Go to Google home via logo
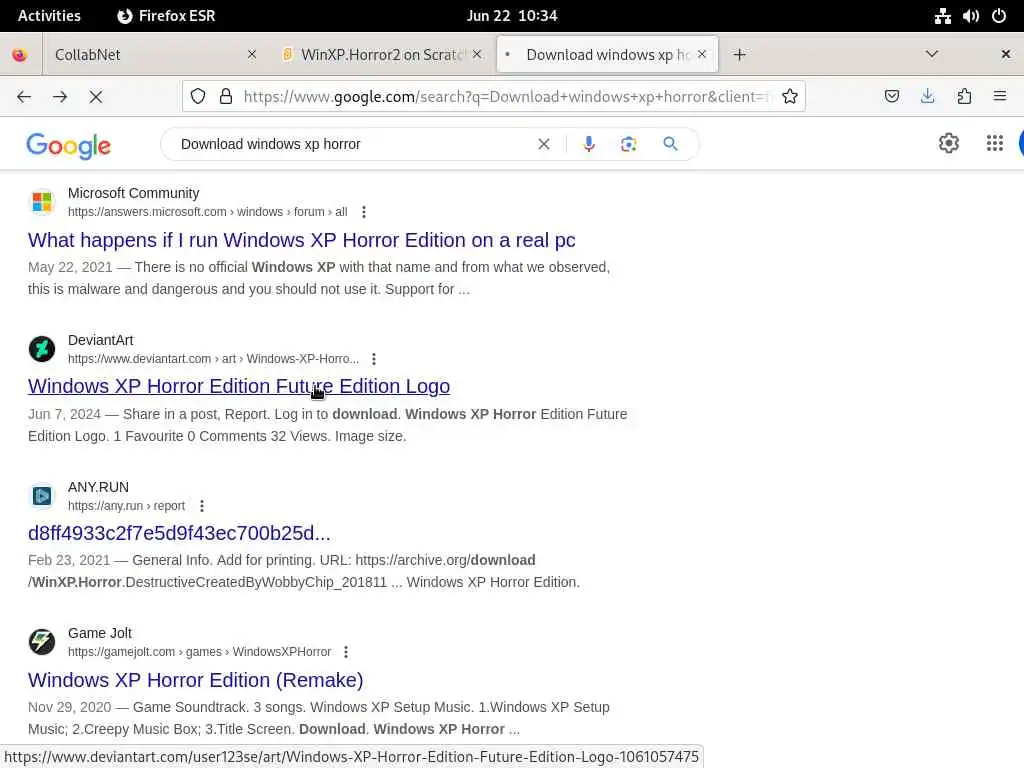Screen dimensions: 1024x768 (x=69, y=146)
